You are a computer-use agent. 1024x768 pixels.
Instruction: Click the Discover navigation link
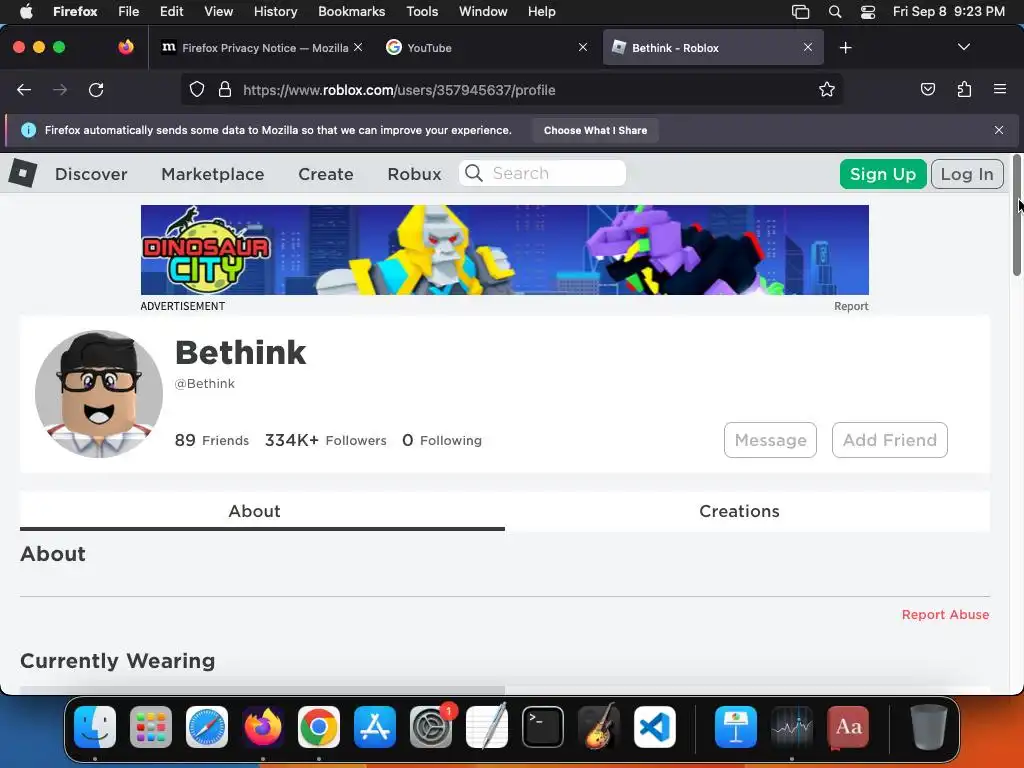tap(91, 174)
